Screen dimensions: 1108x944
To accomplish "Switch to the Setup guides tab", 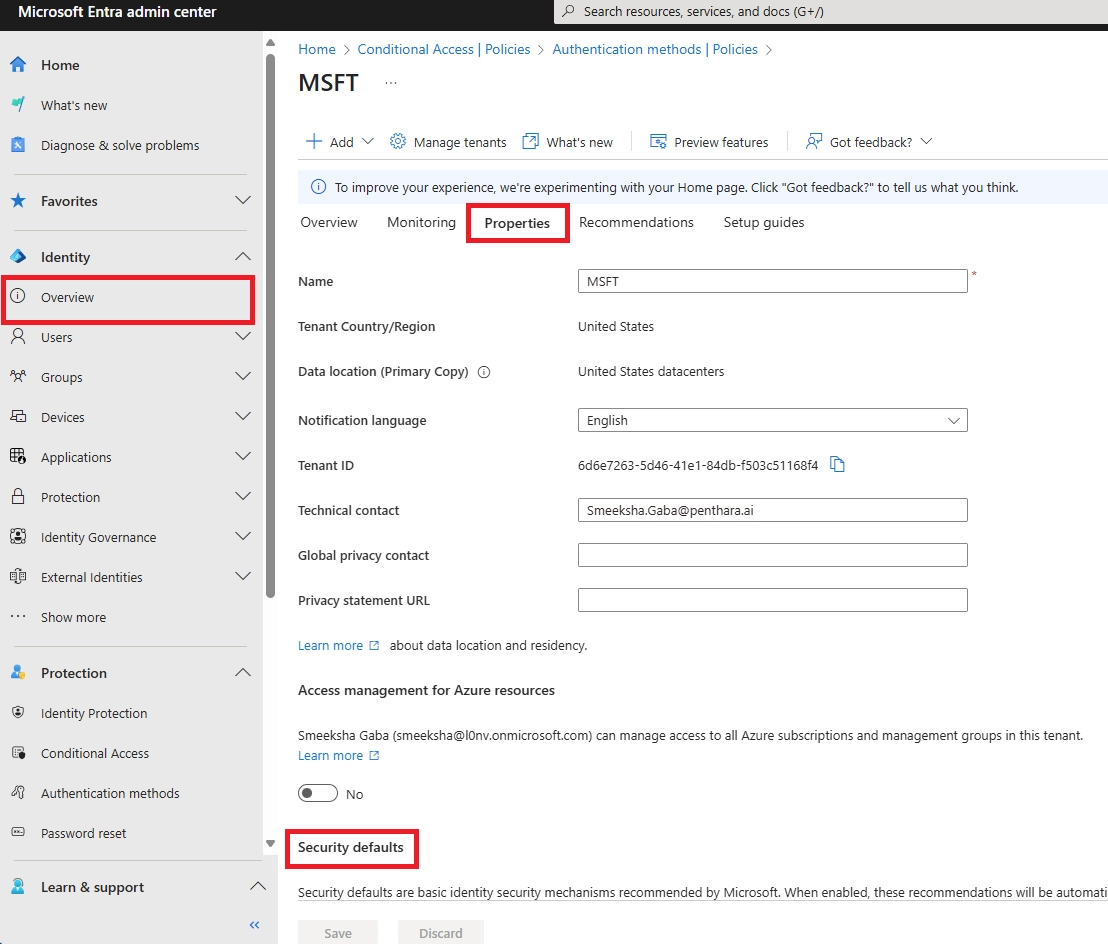I will 763,223.
